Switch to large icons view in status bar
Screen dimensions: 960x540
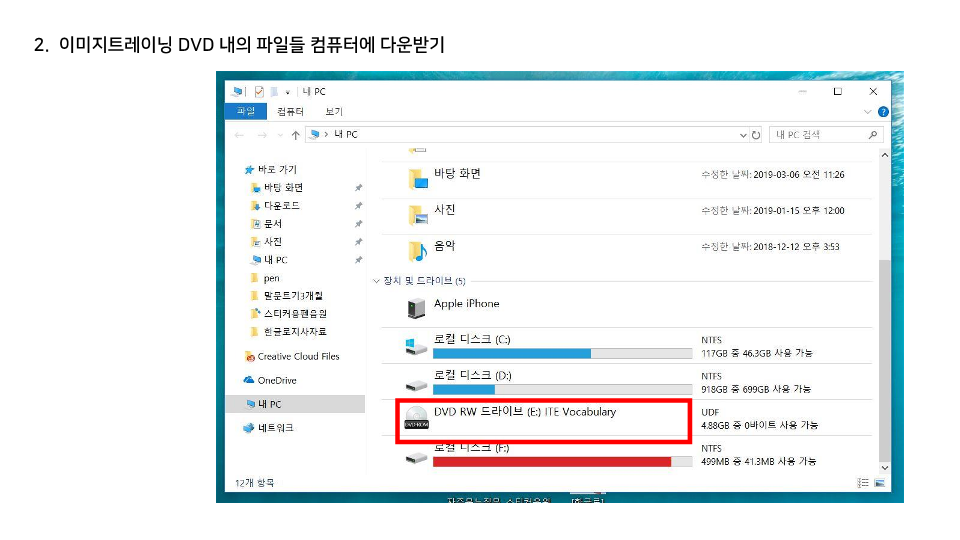(881, 483)
